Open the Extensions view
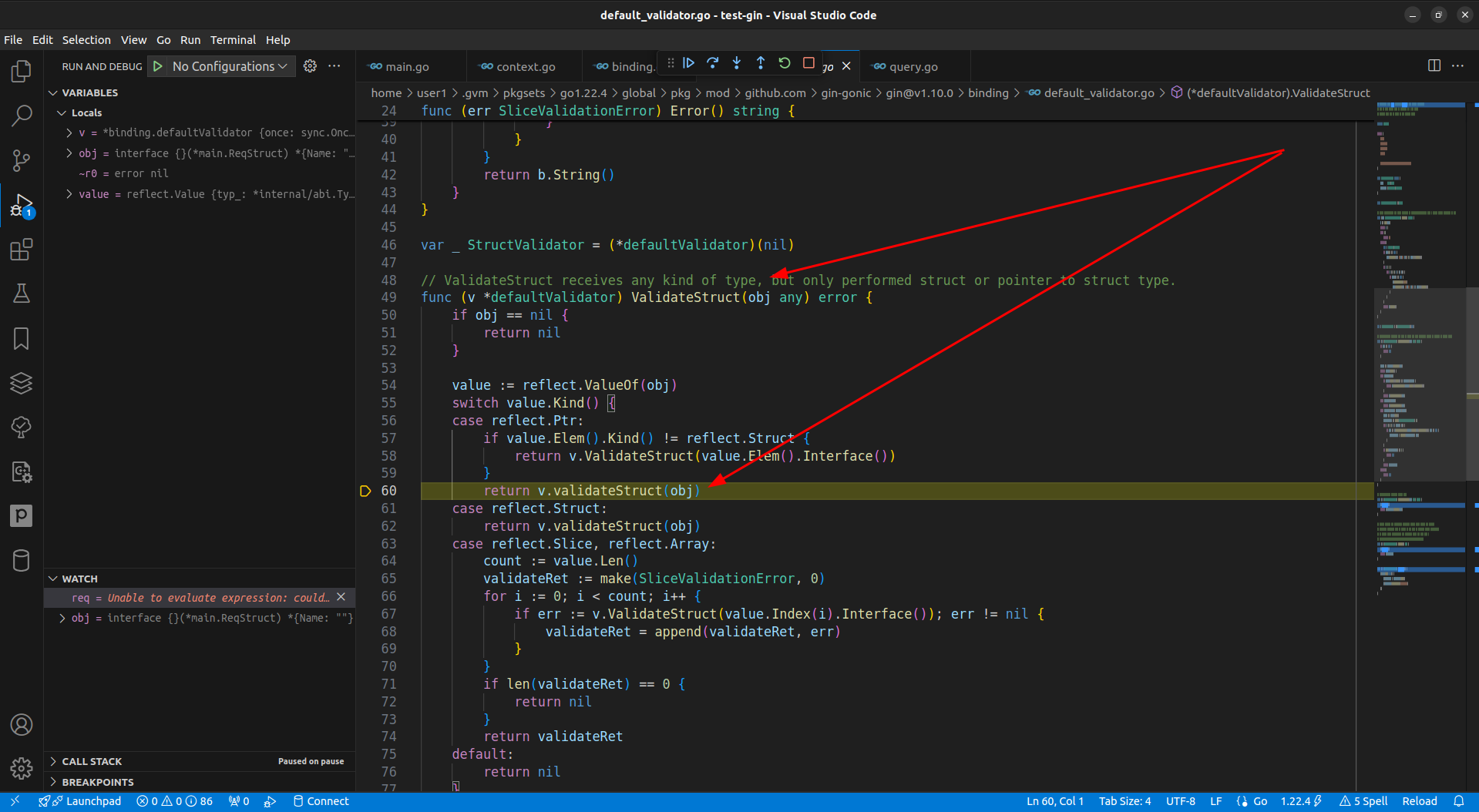The image size is (1479, 812). [22, 250]
